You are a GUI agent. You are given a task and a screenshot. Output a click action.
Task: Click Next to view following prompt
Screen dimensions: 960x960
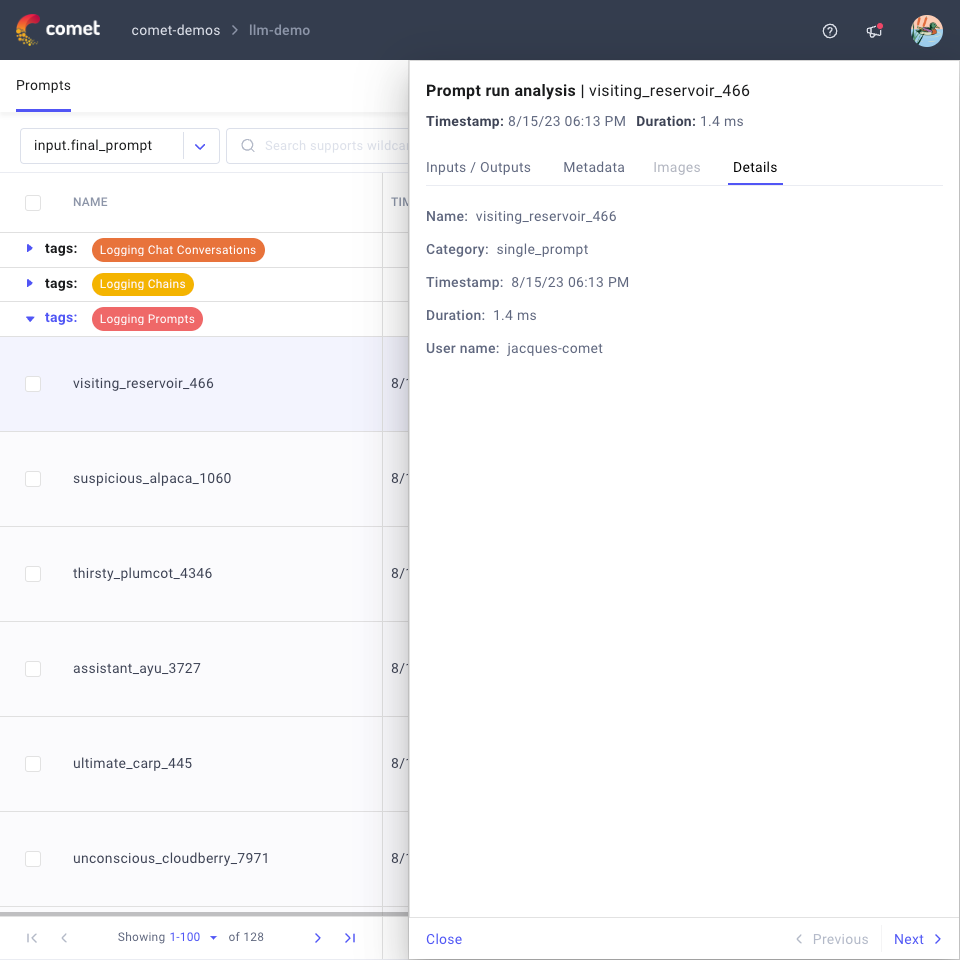917,939
